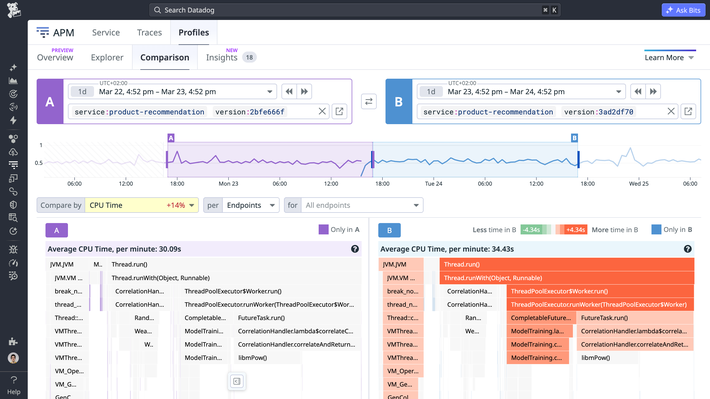Open the sparkle icon in the sidebar
Viewport: 710px width, 399px height.
(x=14, y=67)
